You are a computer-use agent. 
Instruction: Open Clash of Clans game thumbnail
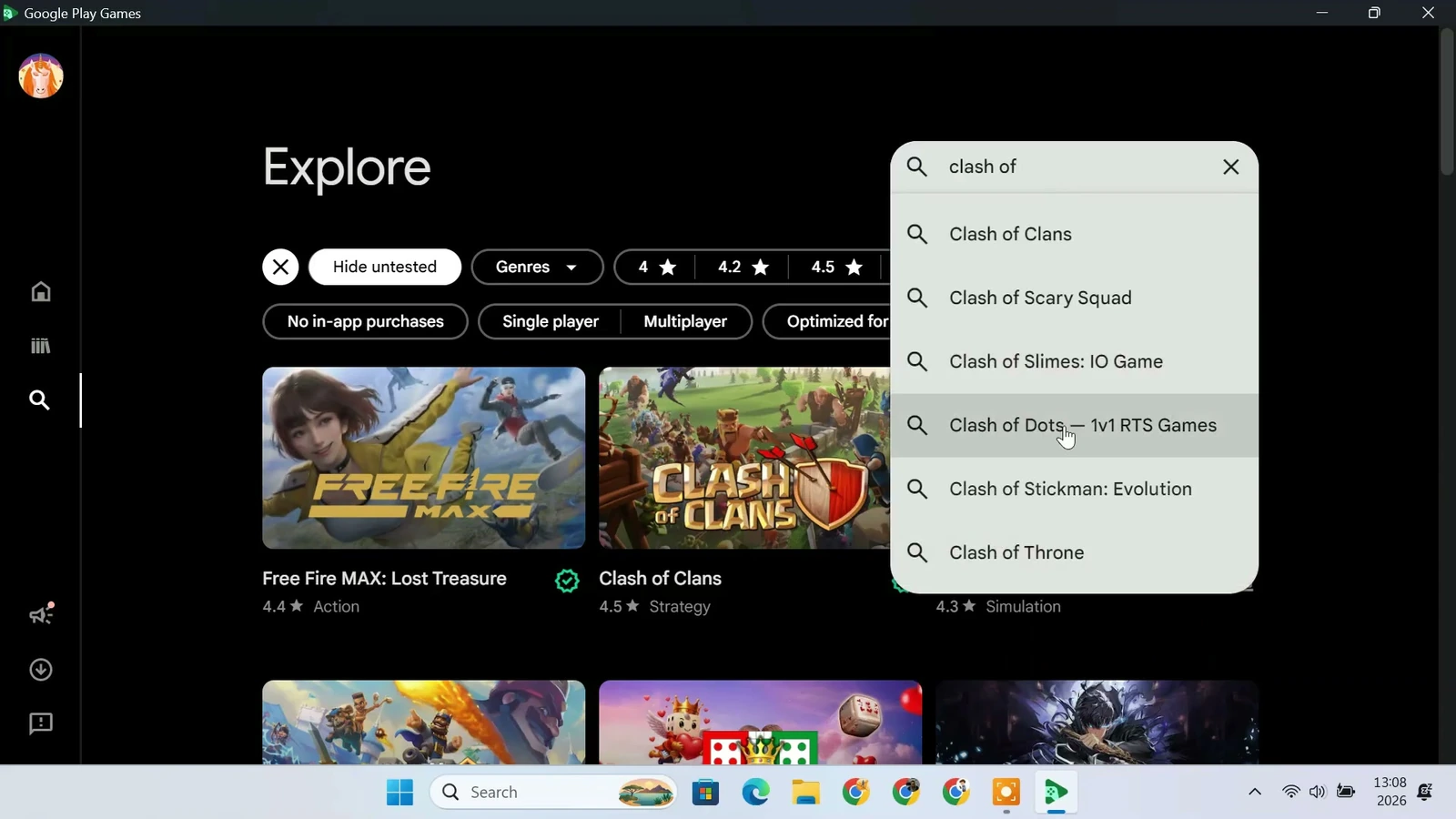click(744, 458)
